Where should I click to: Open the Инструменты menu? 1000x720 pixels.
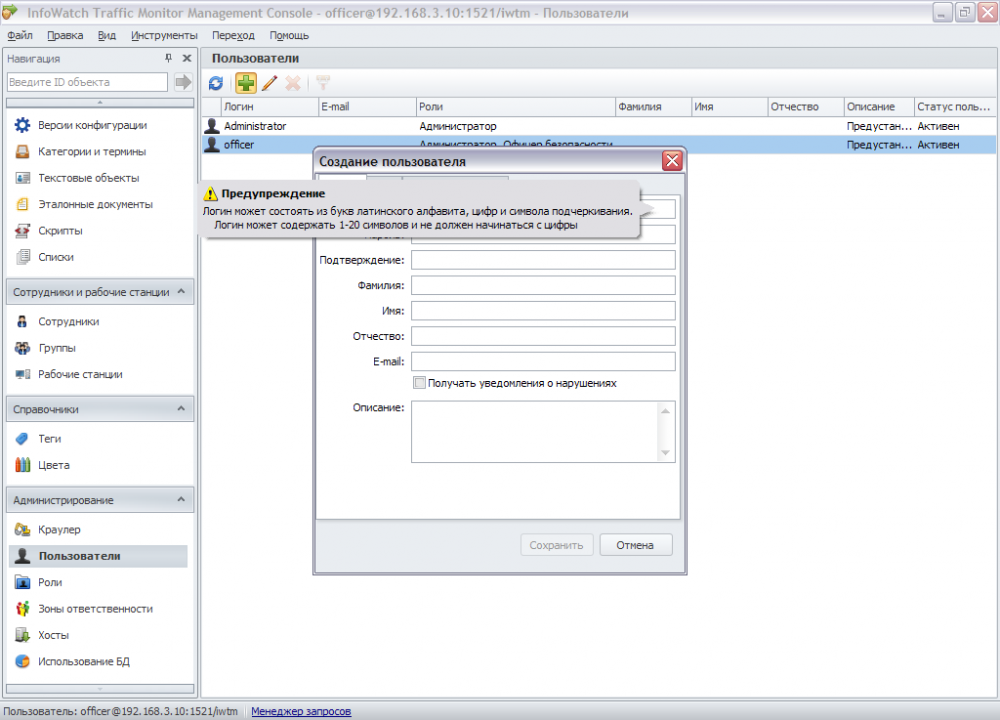pyautogui.click(x=164, y=35)
